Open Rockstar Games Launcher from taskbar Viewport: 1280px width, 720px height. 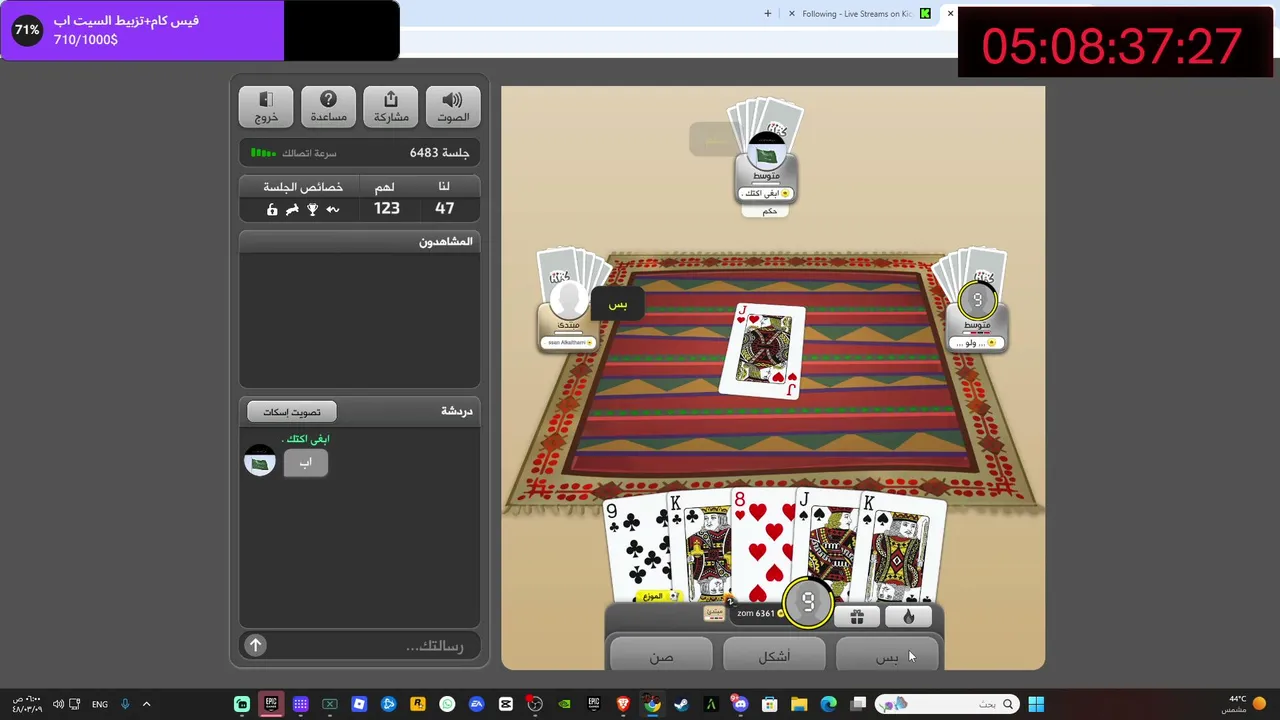(418, 704)
